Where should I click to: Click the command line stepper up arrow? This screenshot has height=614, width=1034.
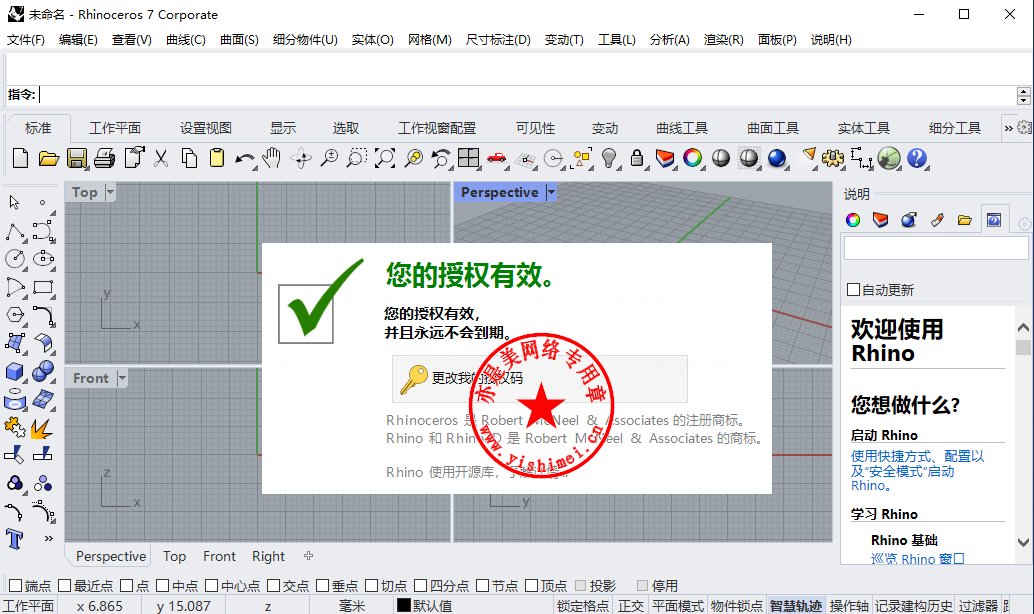pyautogui.click(x=1023, y=92)
